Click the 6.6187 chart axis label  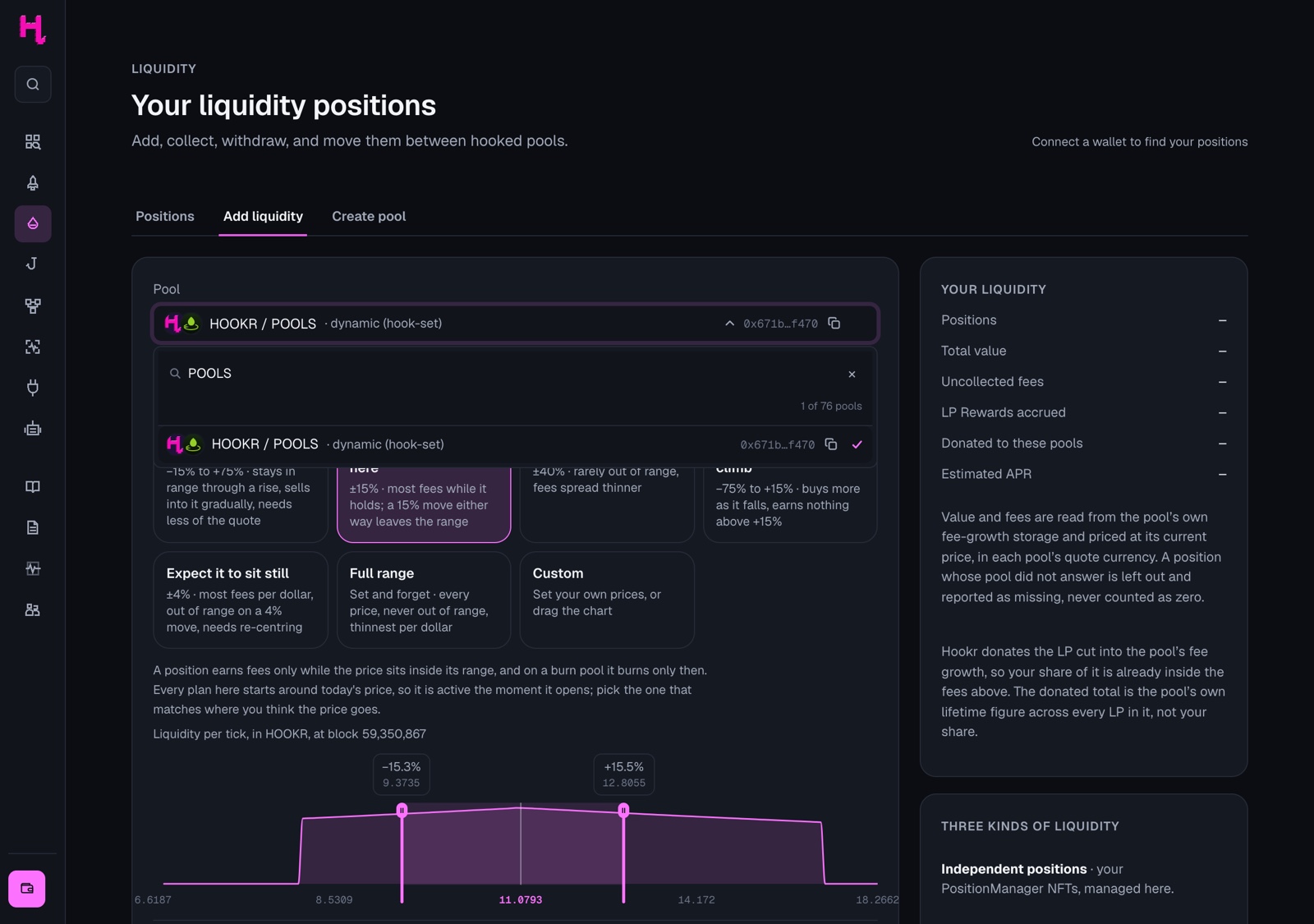(x=153, y=900)
